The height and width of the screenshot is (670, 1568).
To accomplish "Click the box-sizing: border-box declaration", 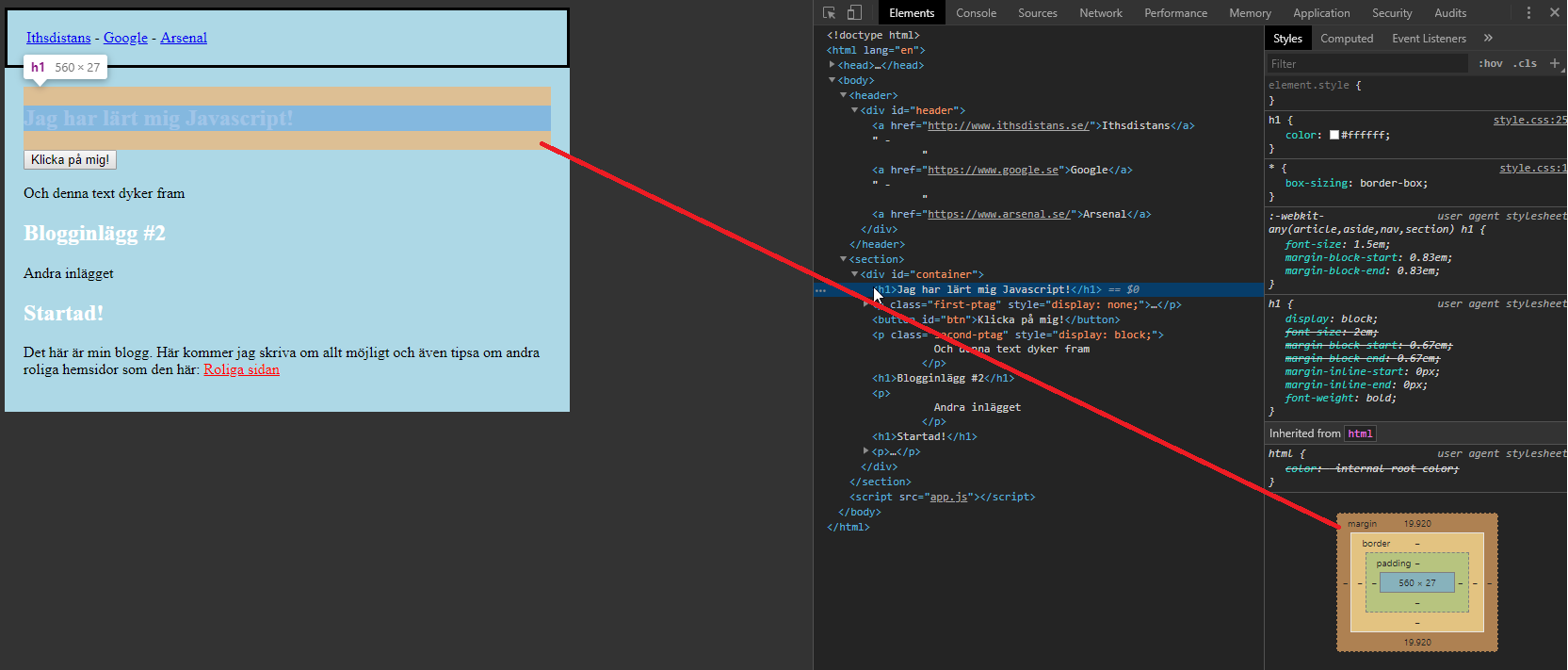I will pos(1356,183).
